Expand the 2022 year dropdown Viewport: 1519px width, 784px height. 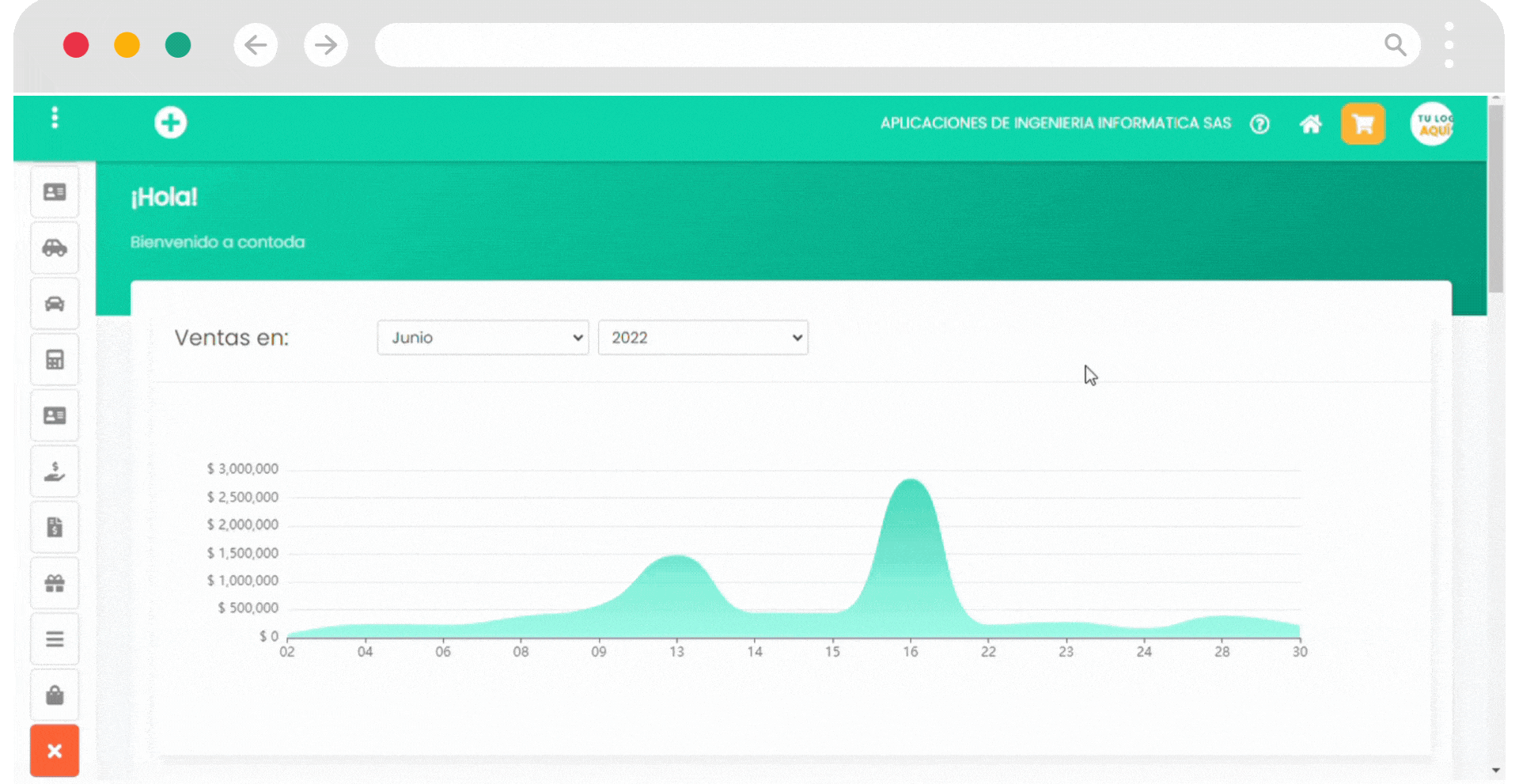click(x=703, y=338)
